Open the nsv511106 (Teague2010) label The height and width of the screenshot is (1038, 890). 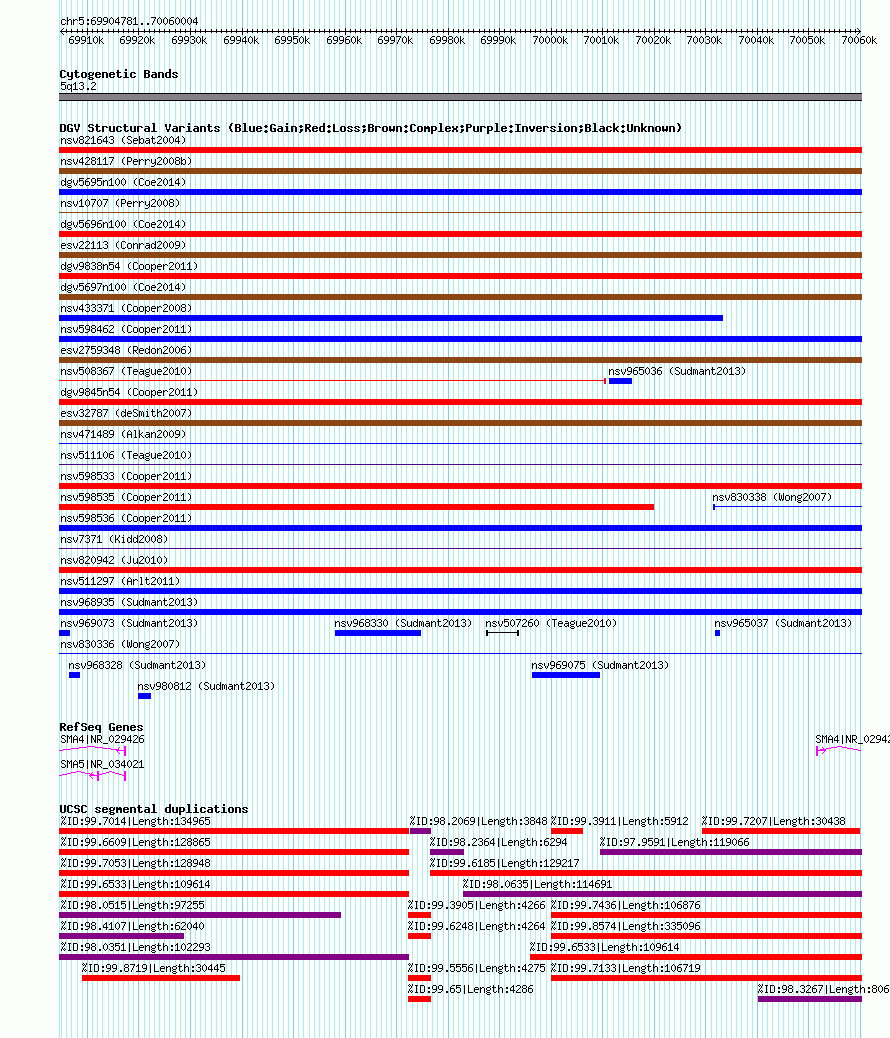[x=126, y=455]
